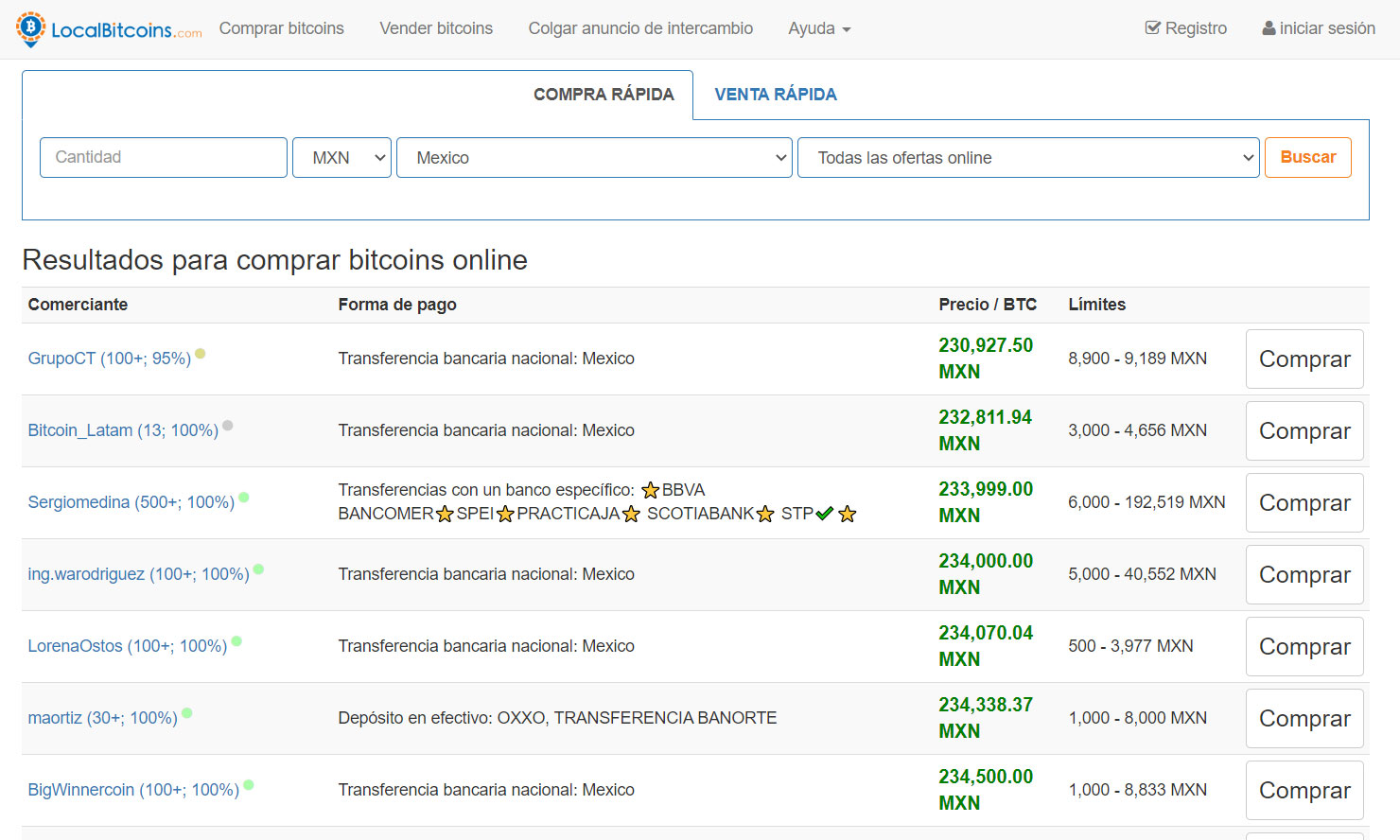Click ing.warodriguez's green status dot
This screenshot has height=840, width=1400.
coord(259,569)
